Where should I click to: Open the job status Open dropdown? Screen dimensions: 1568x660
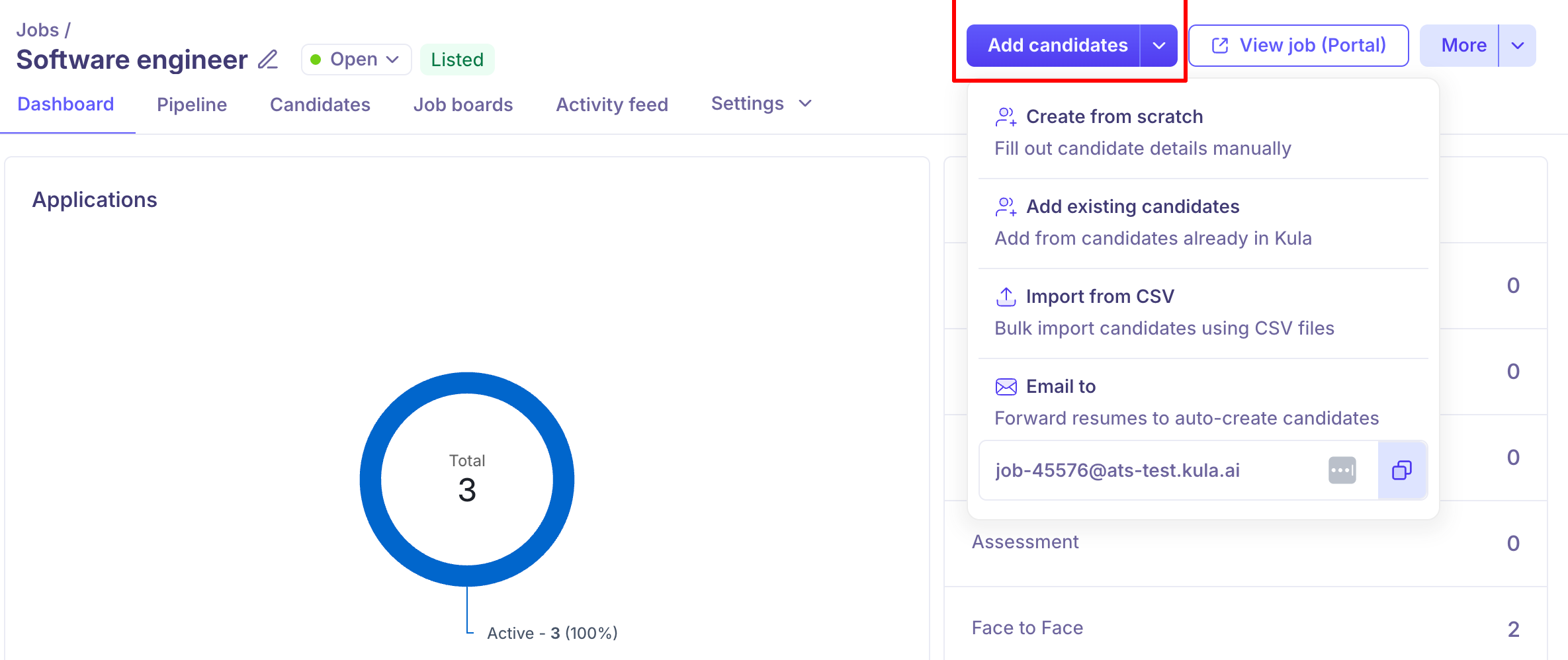(356, 60)
